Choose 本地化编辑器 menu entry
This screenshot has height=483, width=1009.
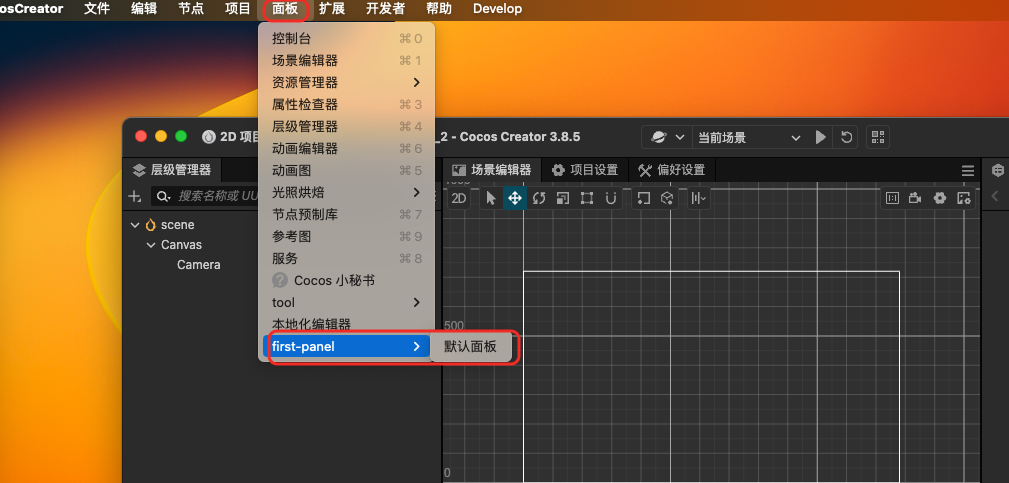tap(347, 324)
